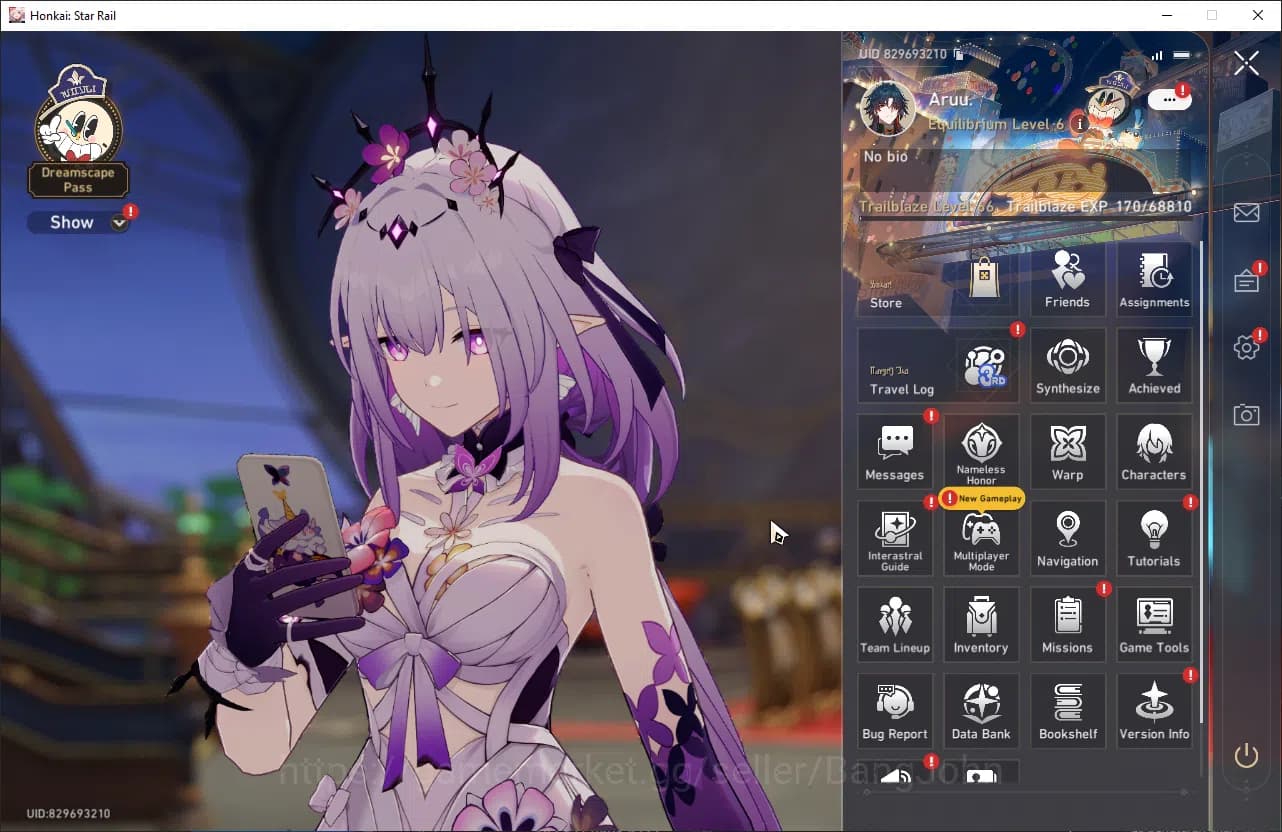Click the chat bubble ellipsis button
1282x832 pixels.
(x=1169, y=100)
